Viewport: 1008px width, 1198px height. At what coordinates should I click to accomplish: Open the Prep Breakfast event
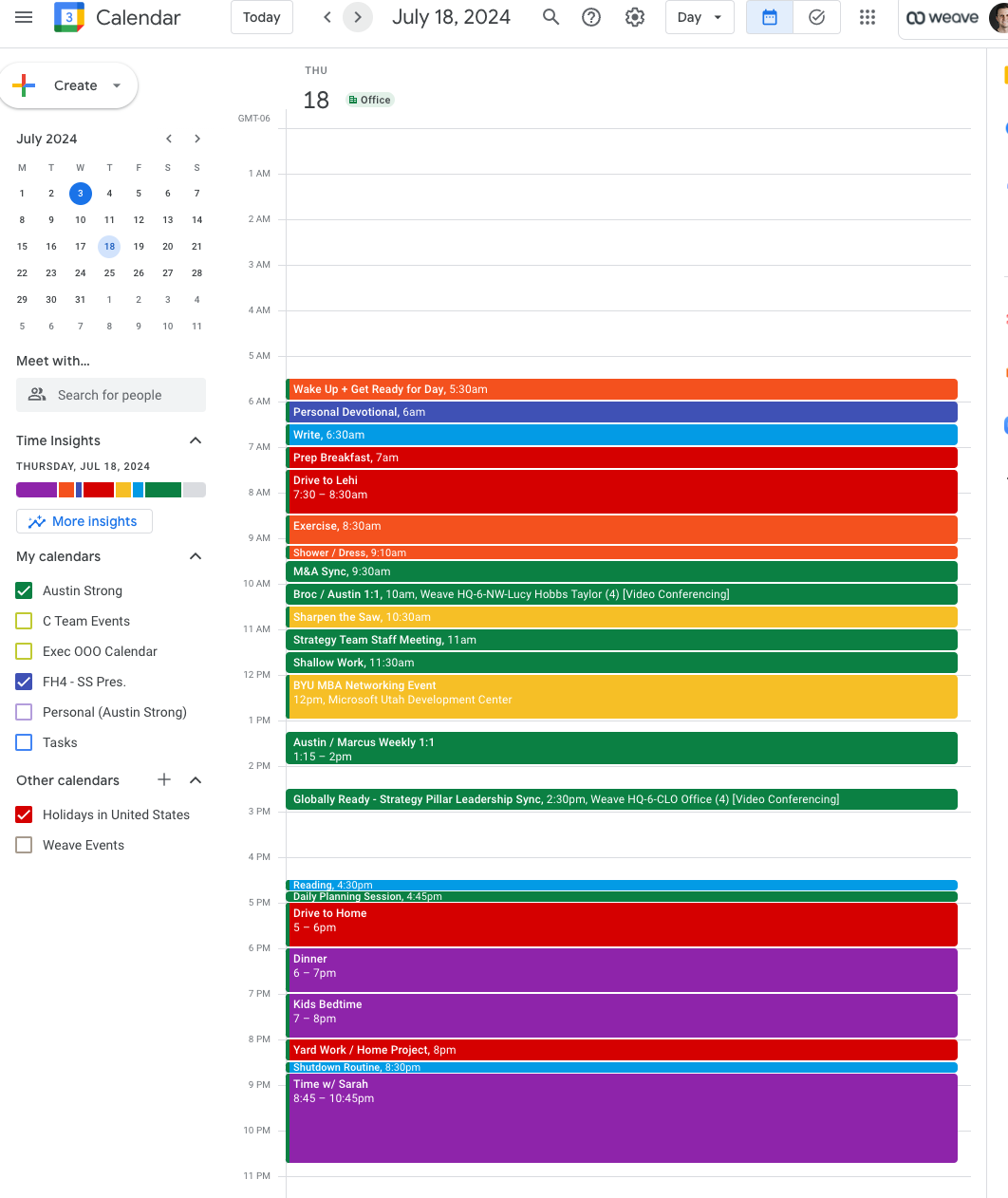click(622, 458)
